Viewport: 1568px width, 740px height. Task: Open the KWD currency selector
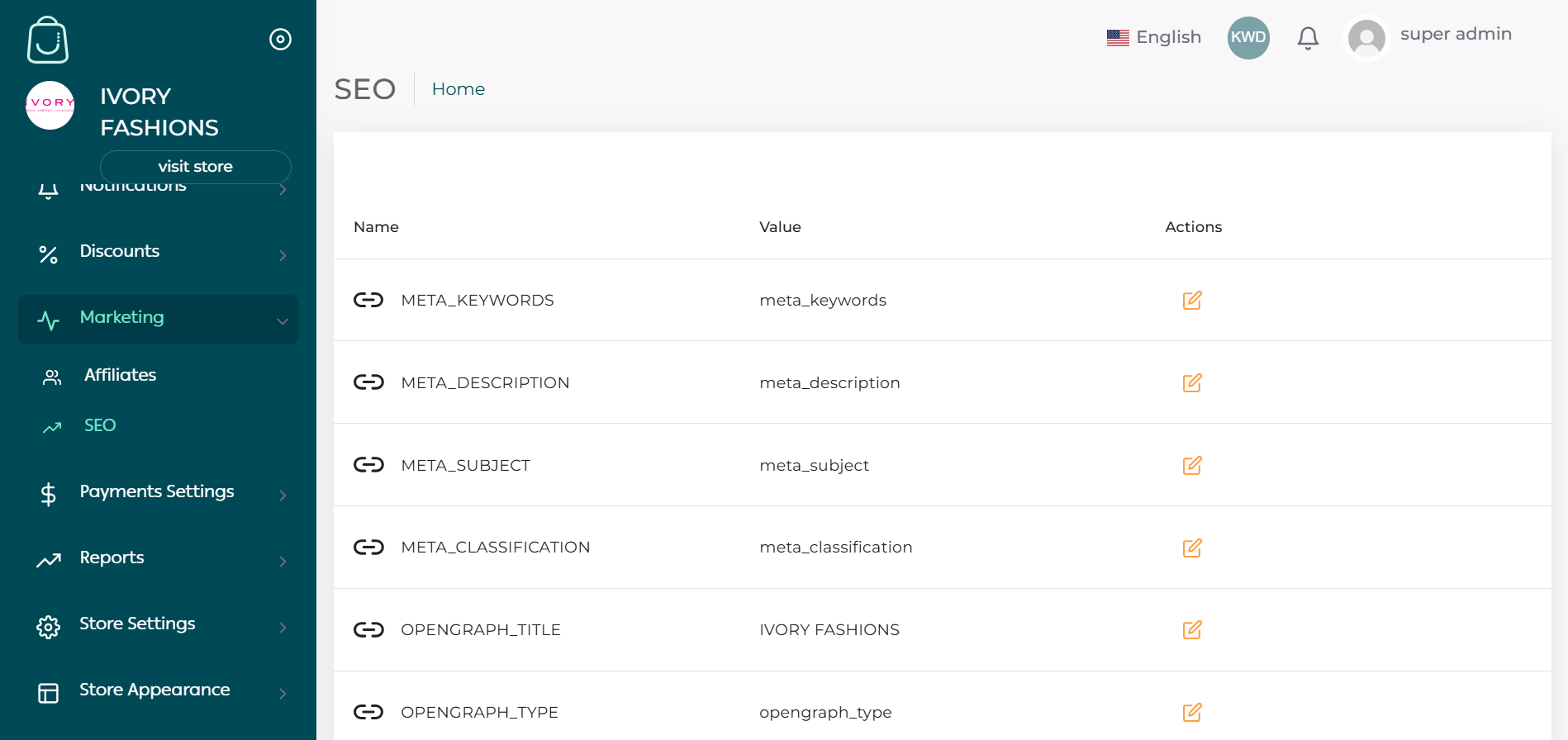1248,38
